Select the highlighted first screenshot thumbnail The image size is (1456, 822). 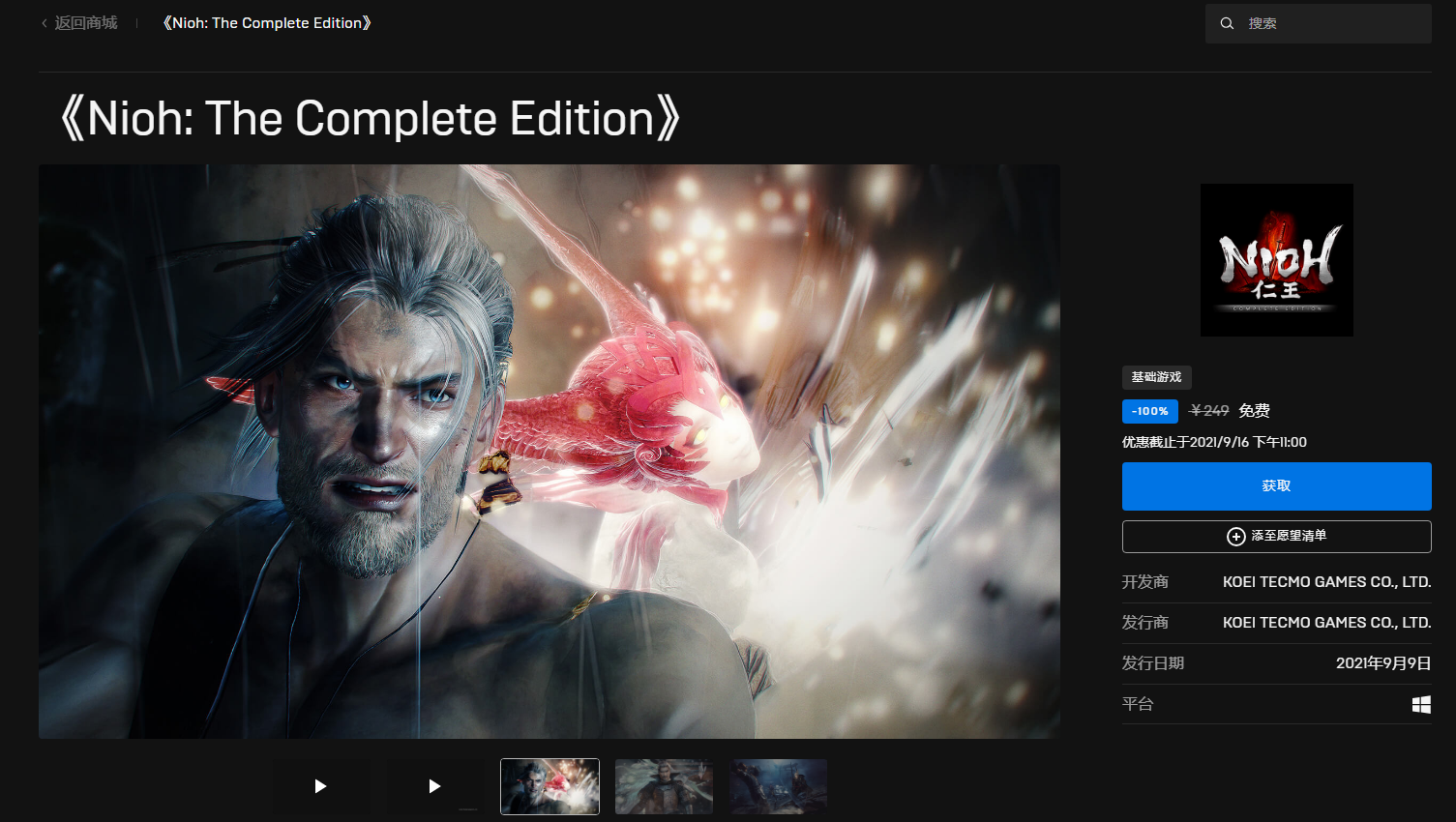coord(550,786)
